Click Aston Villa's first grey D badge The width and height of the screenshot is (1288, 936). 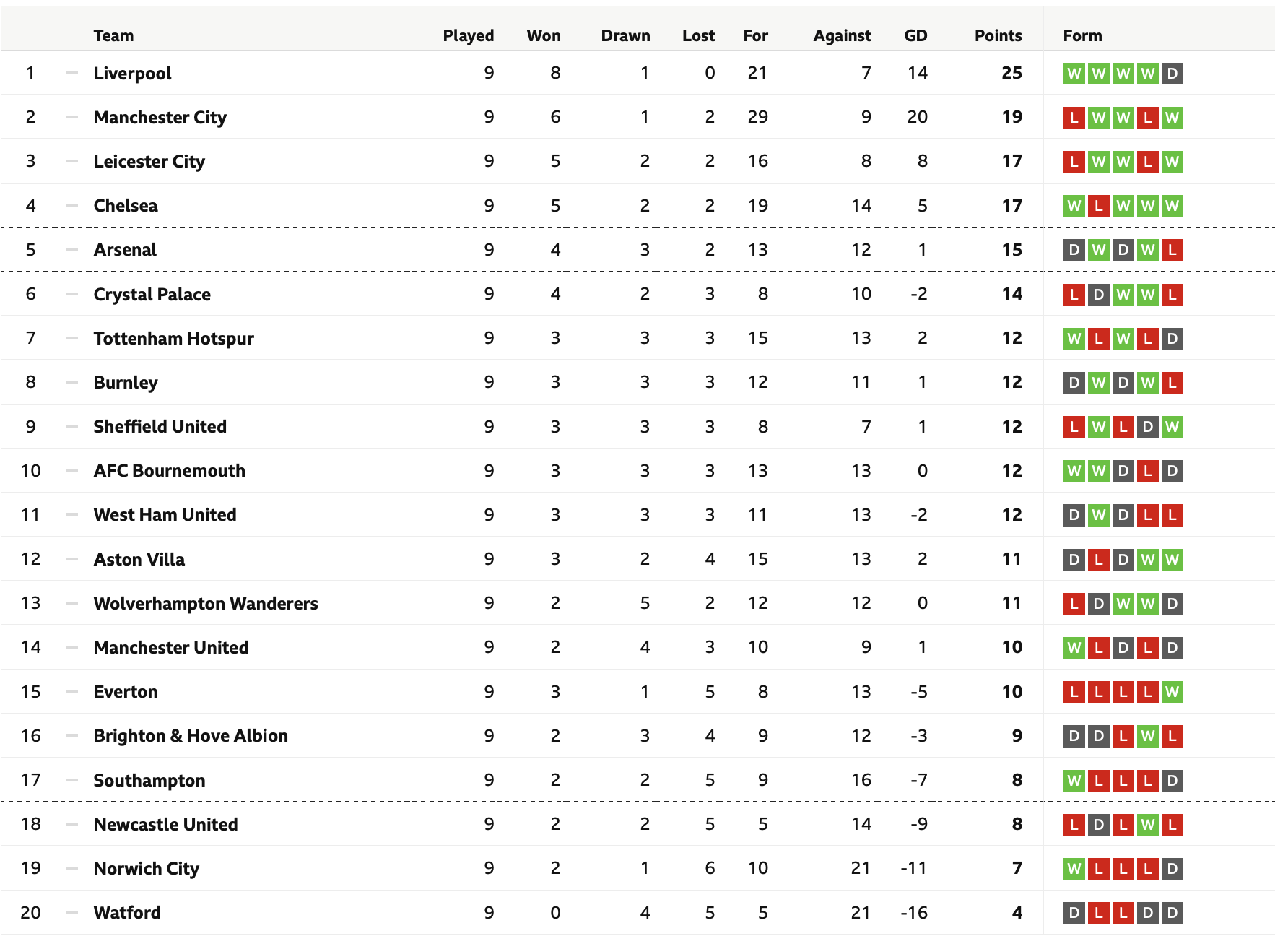(x=1074, y=560)
